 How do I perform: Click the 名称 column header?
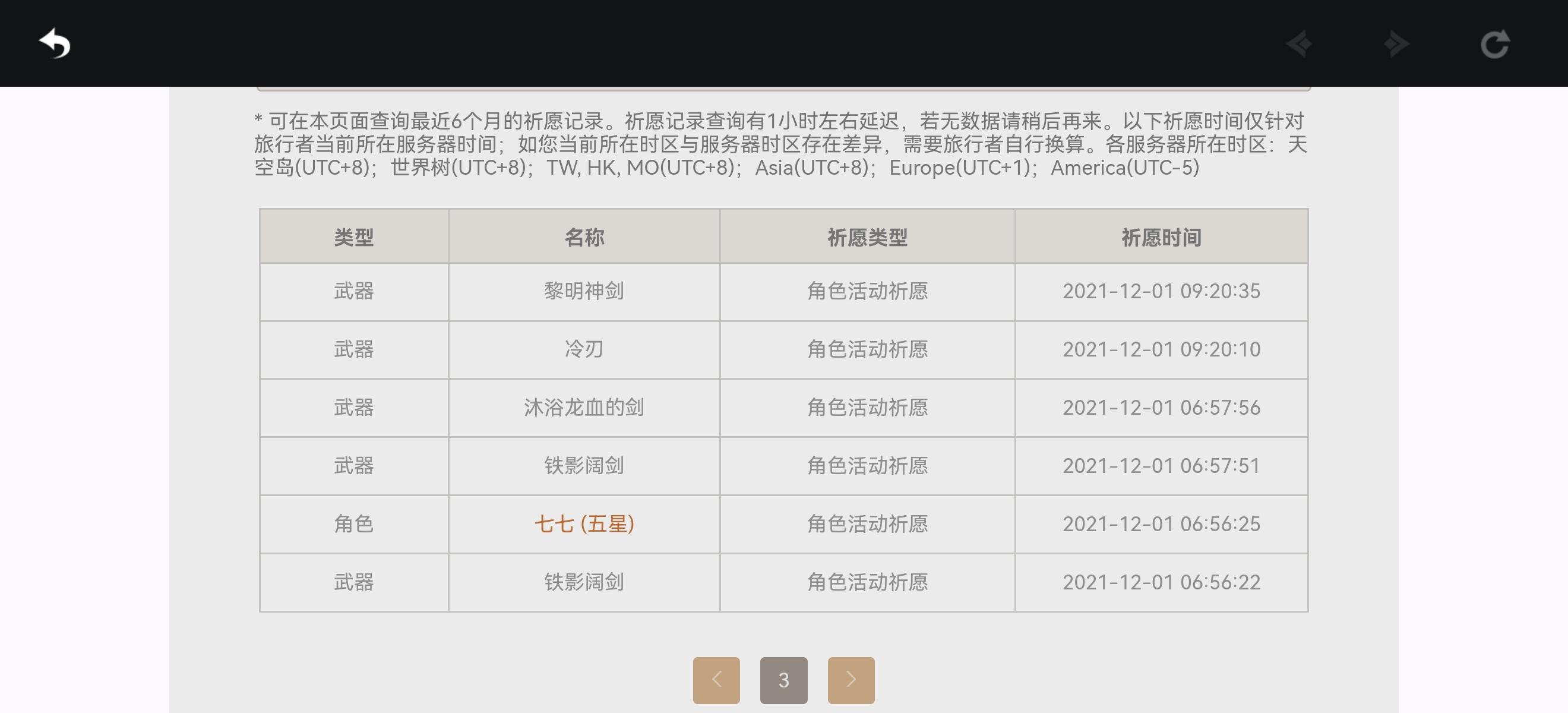[x=584, y=237]
